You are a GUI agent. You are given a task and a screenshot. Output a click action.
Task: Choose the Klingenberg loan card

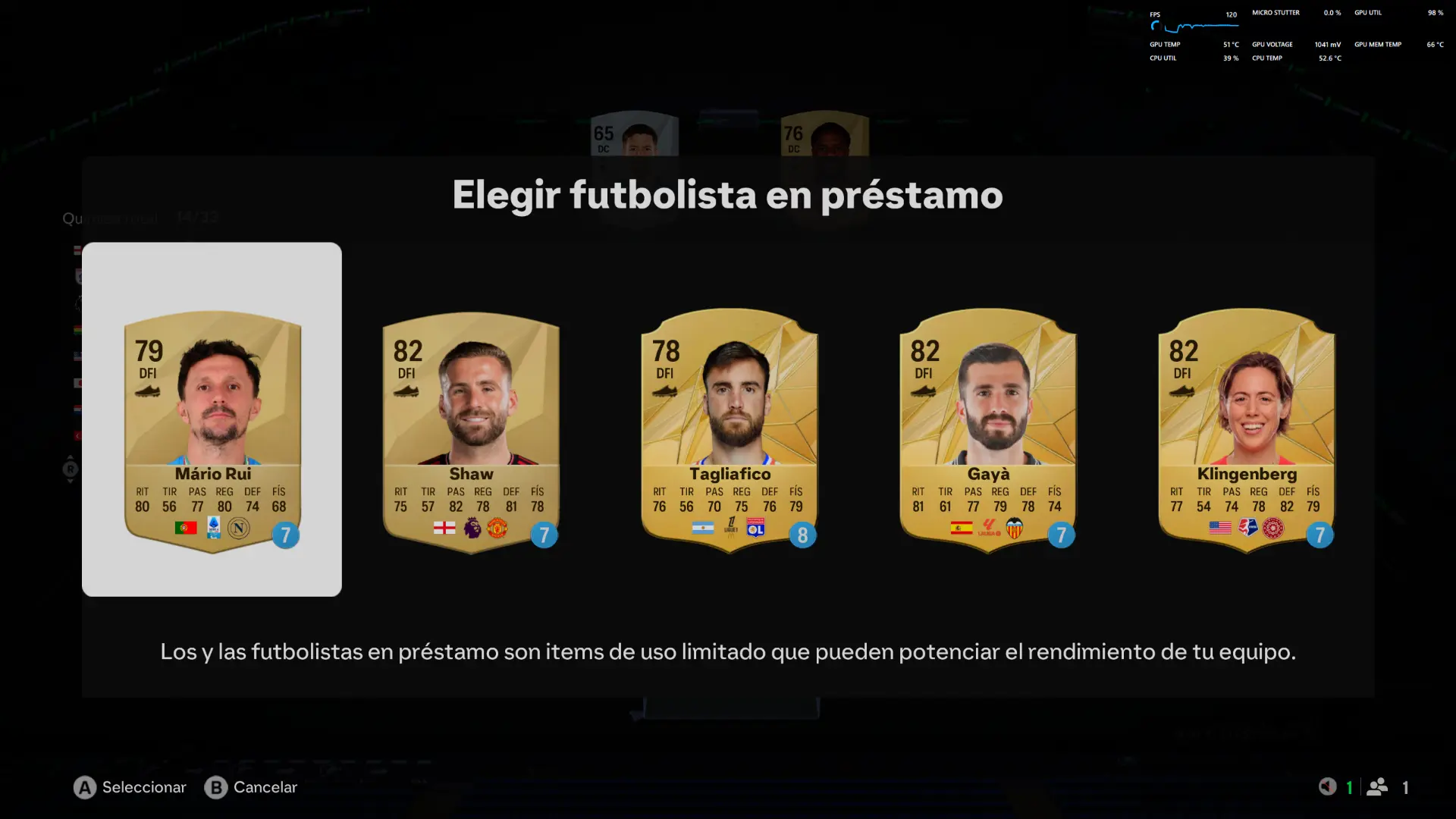[1247, 431]
